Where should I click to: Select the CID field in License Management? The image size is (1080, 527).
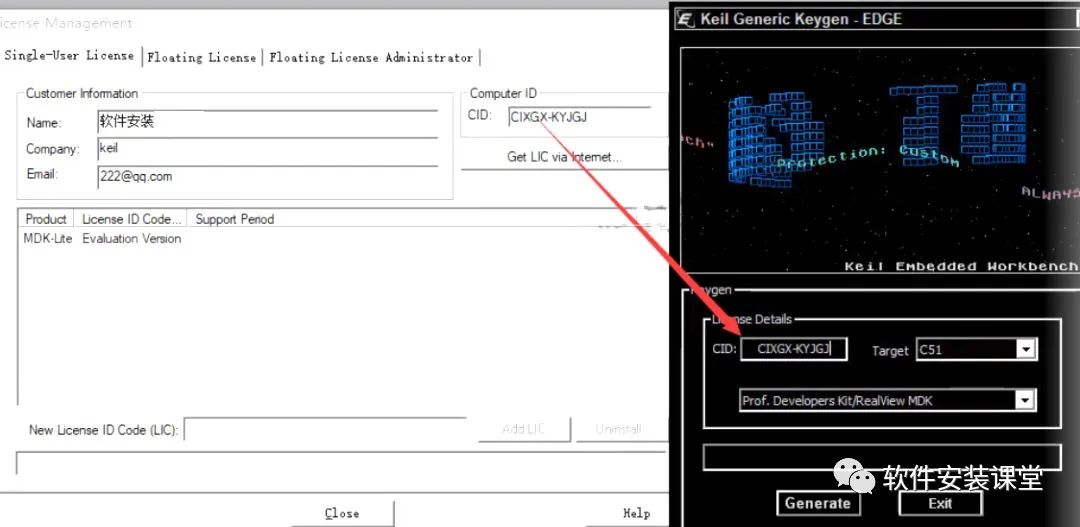tap(580, 117)
